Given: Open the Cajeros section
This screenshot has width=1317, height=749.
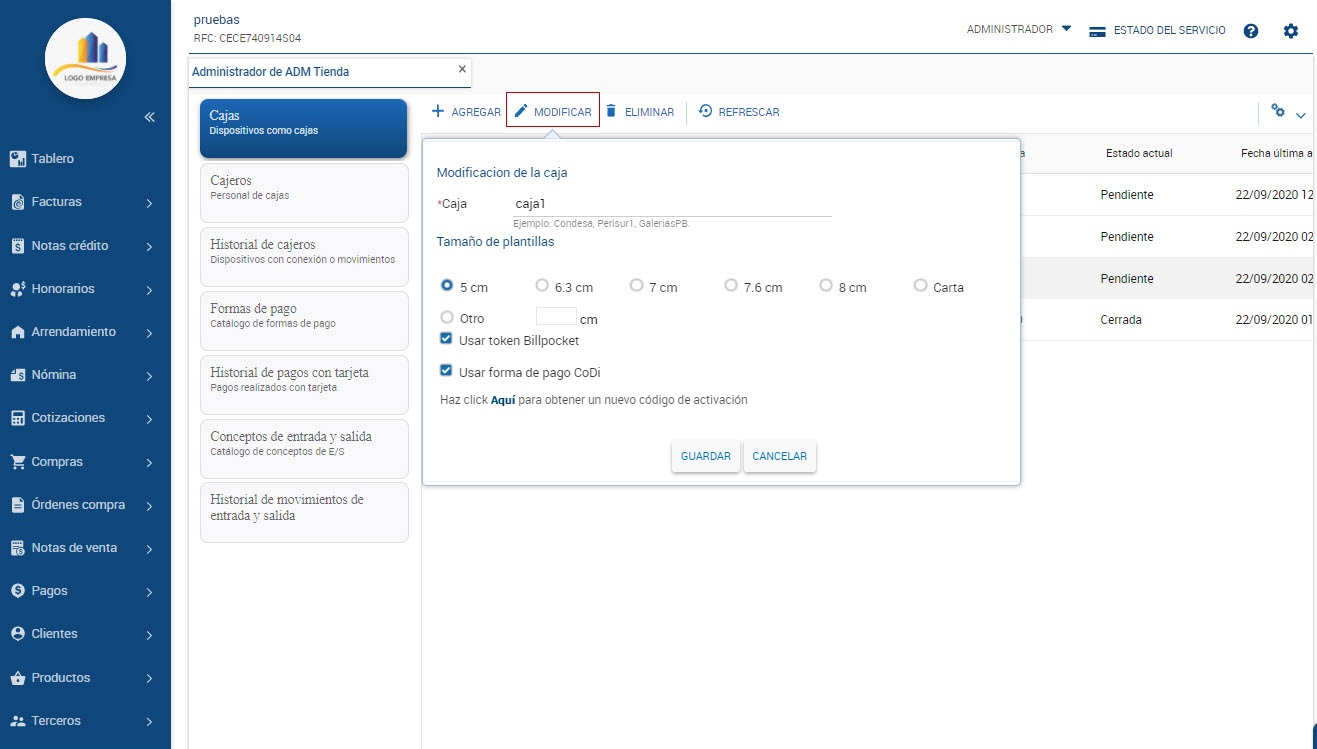Looking at the screenshot, I should pyautogui.click(x=304, y=188).
